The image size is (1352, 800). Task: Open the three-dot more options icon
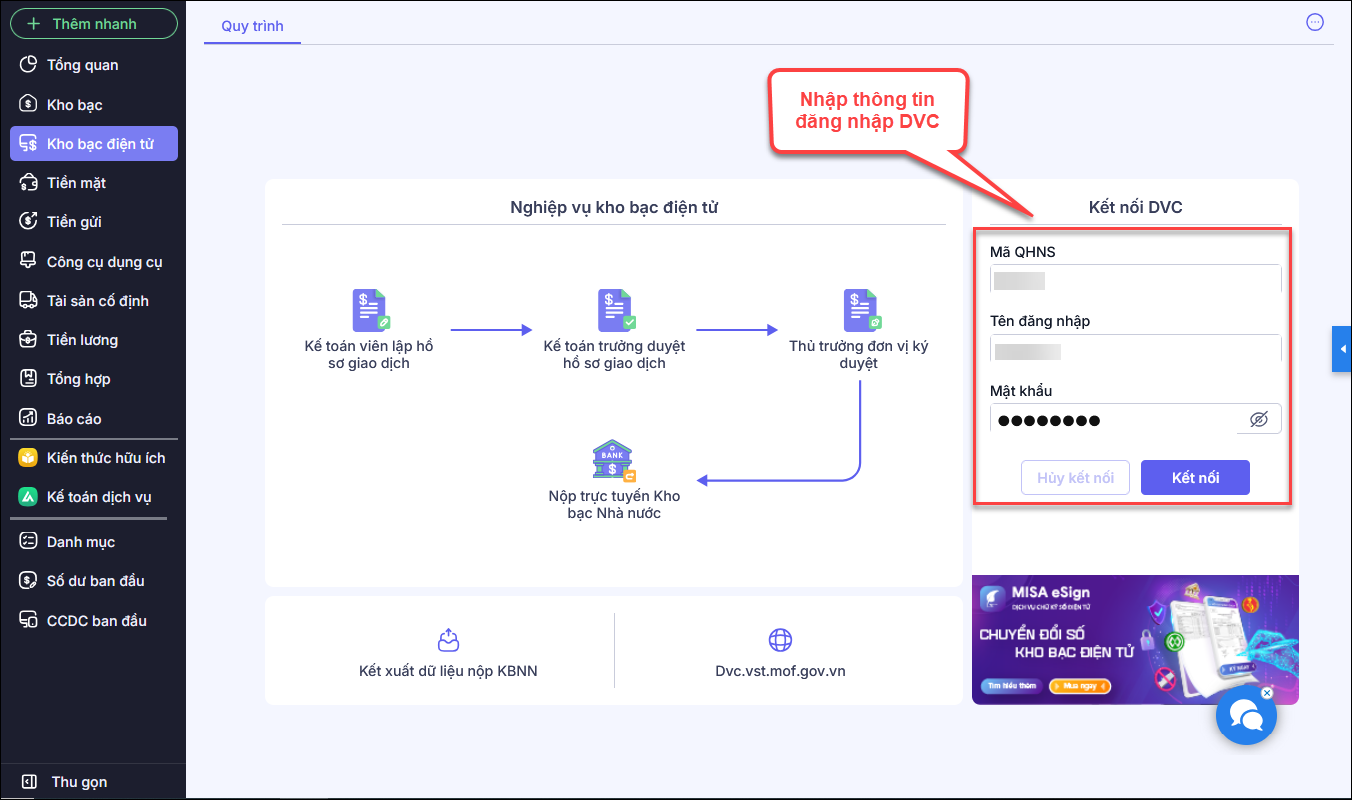(1315, 22)
